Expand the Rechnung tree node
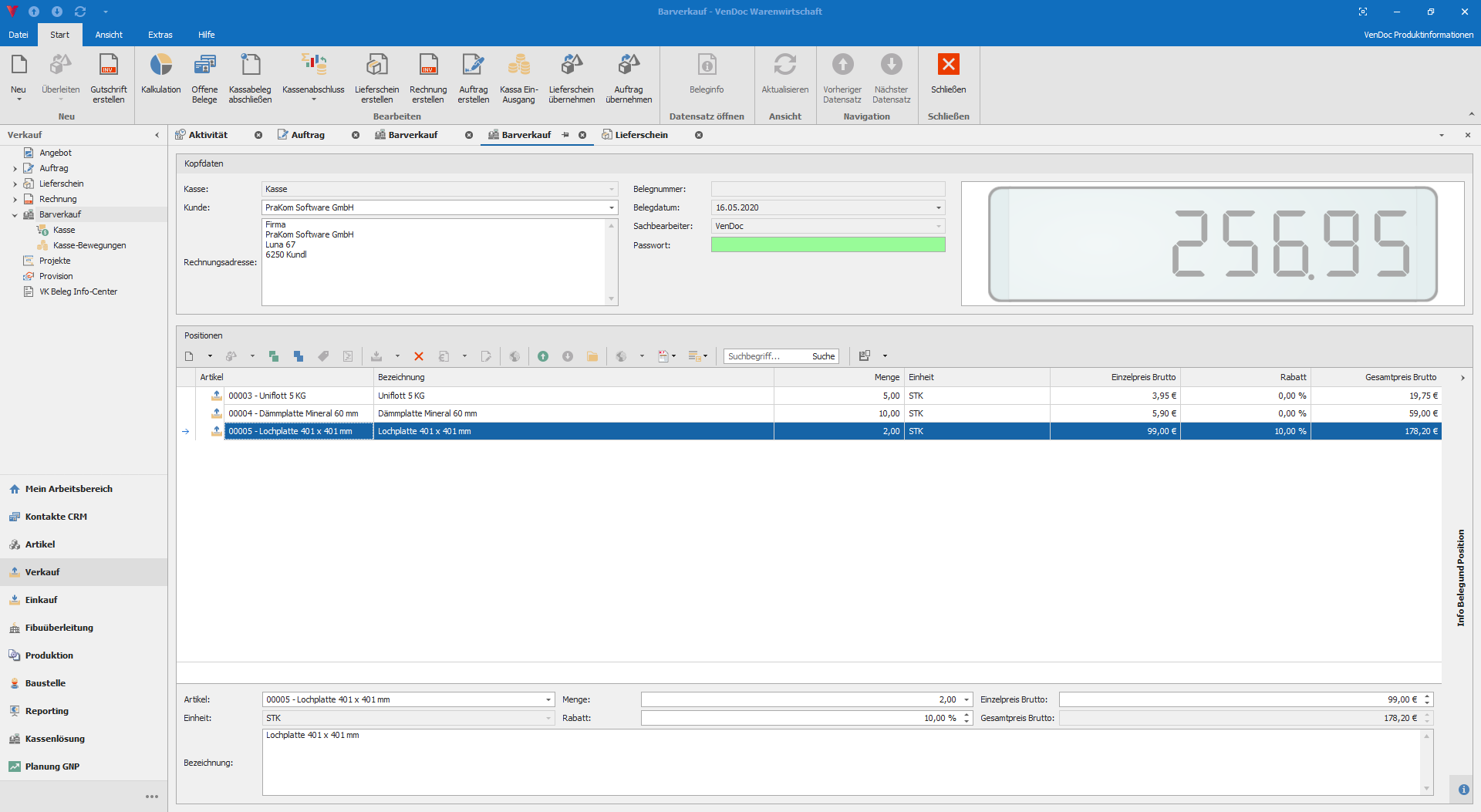1481x812 pixels. 15,199
